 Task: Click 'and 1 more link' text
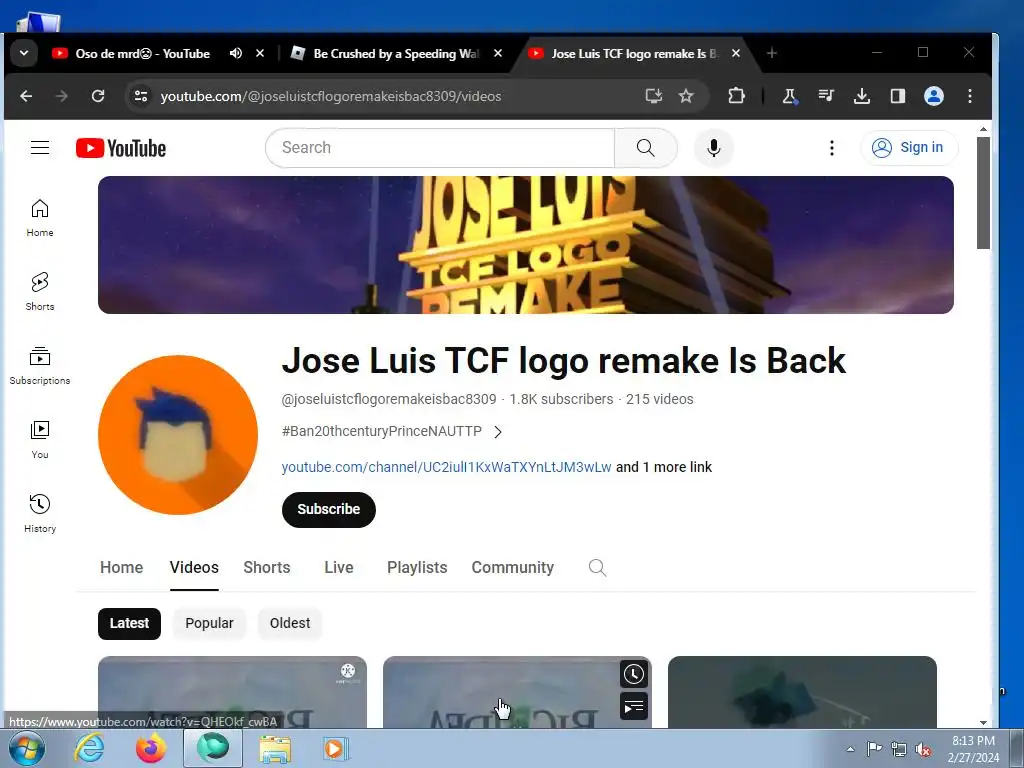(664, 467)
